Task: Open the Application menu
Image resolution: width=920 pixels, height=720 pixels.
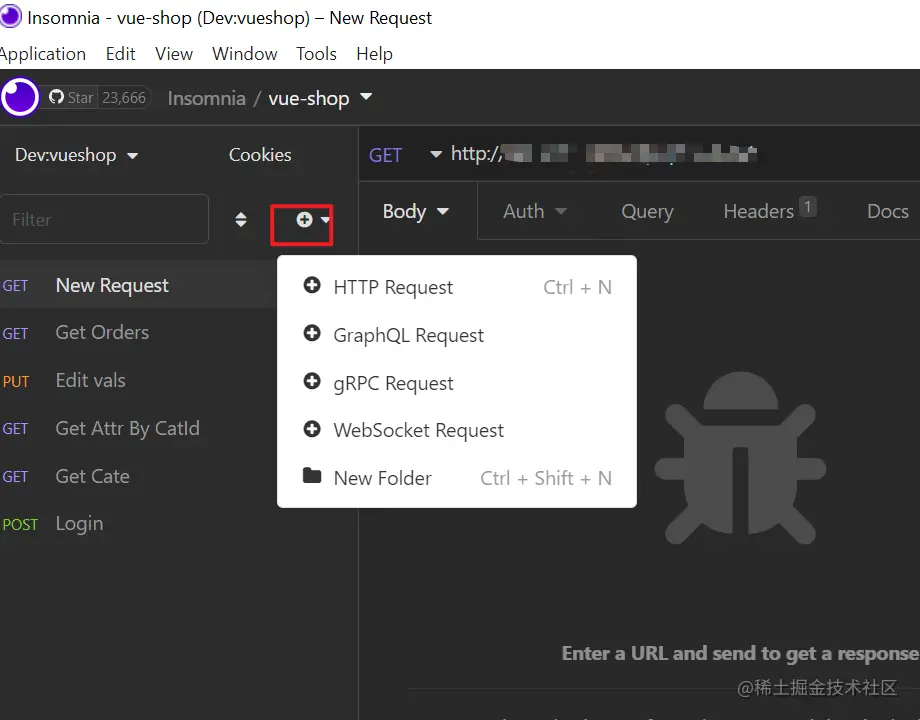Action: [42, 54]
